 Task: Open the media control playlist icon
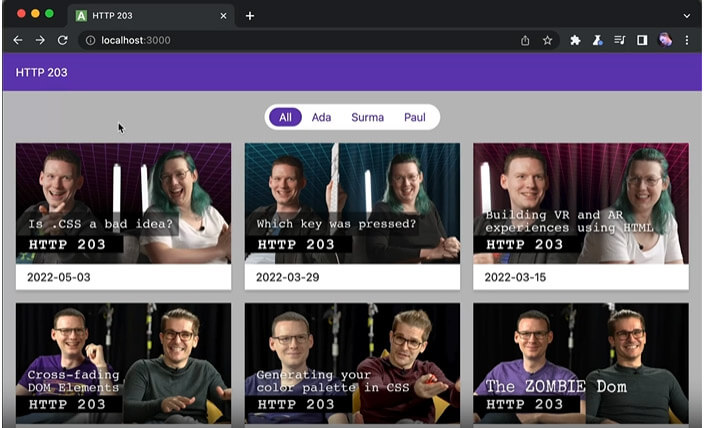620,40
